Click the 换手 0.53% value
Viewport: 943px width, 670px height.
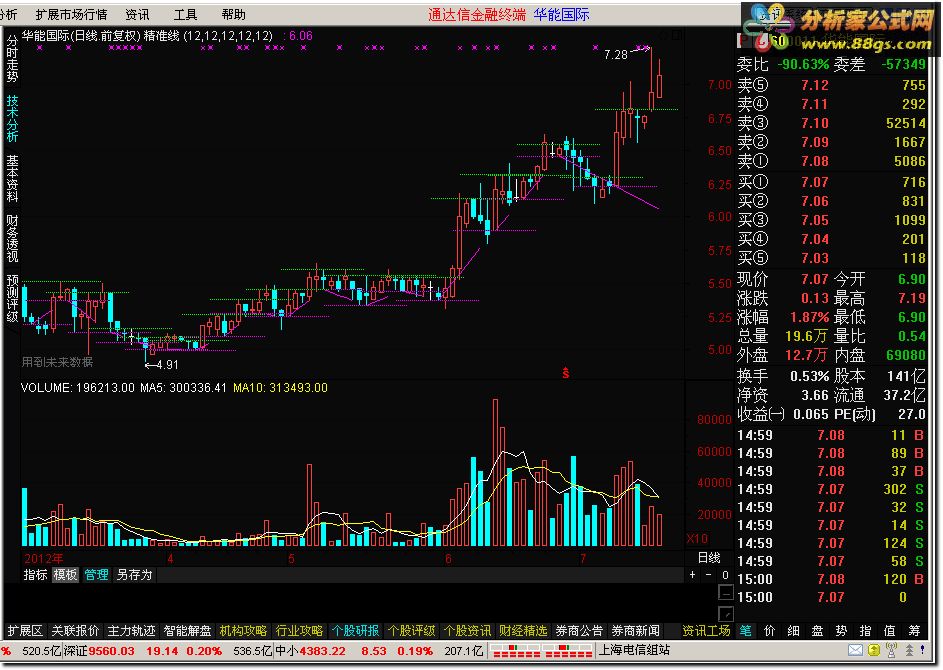point(809,376)
